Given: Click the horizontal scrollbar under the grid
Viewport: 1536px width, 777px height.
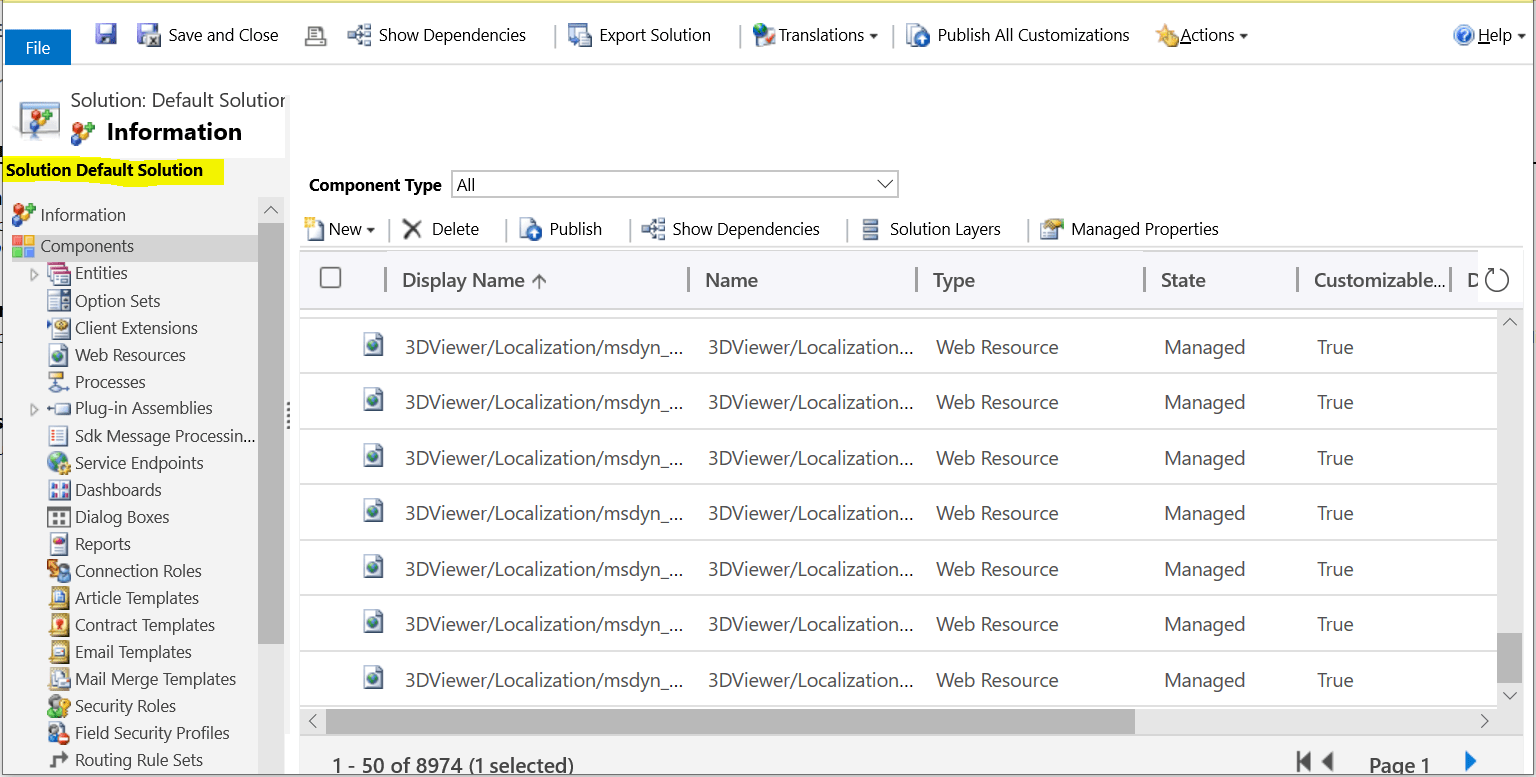Looking at the screenshot, I should click(730, 721).
